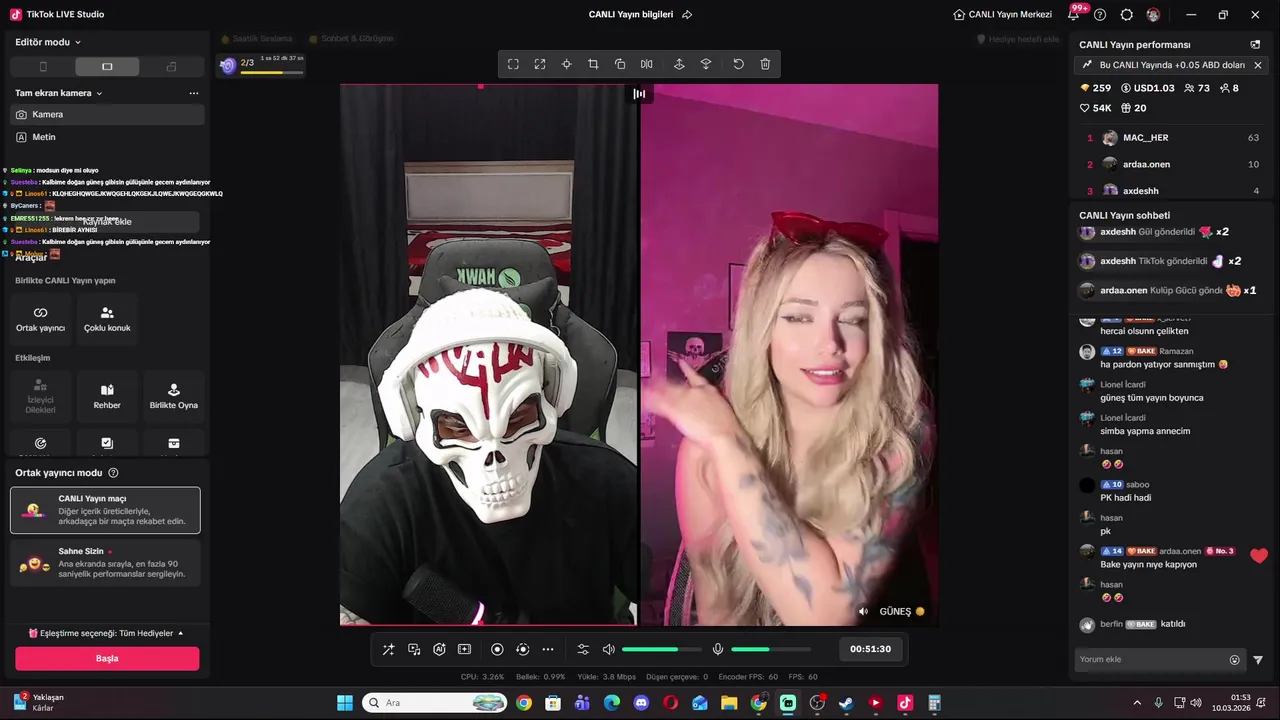Center the source with the crosshair icon
Image resolution: width=1280 pixels, height=720 pixels.
tap(566, 64)
